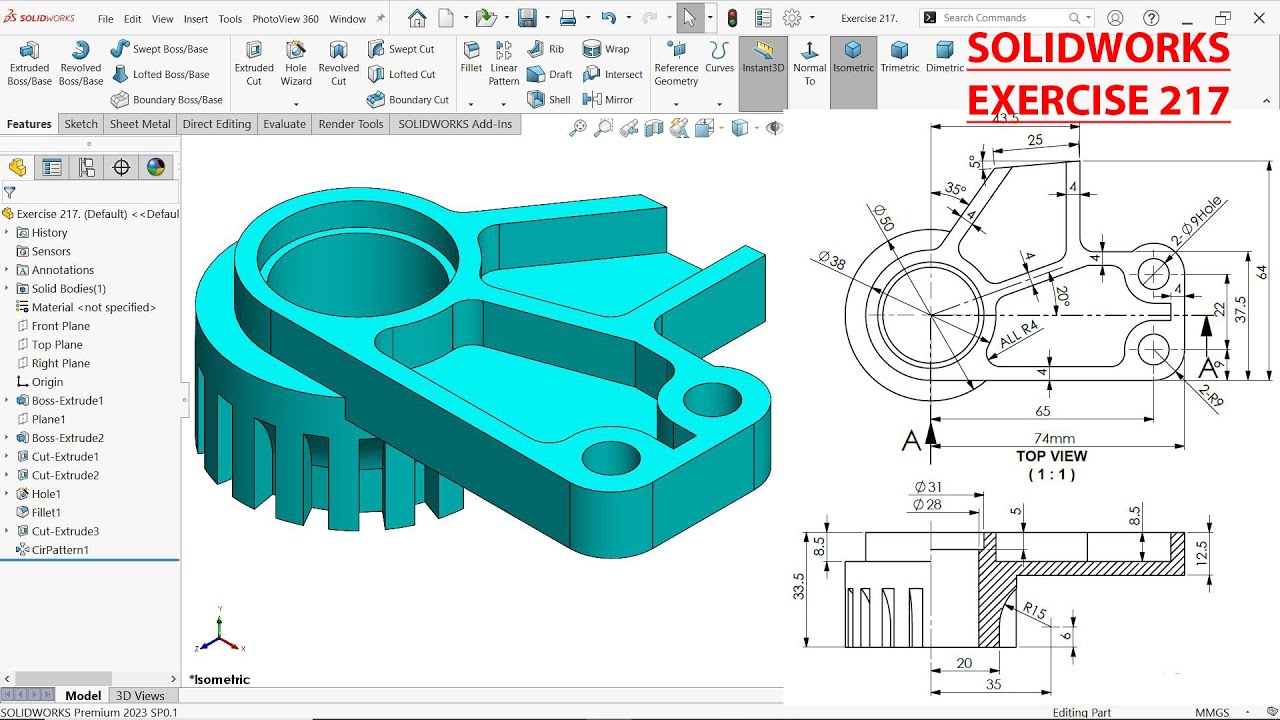Select the Fillet tool
The image size is (1280, 720).
[471, 56]
